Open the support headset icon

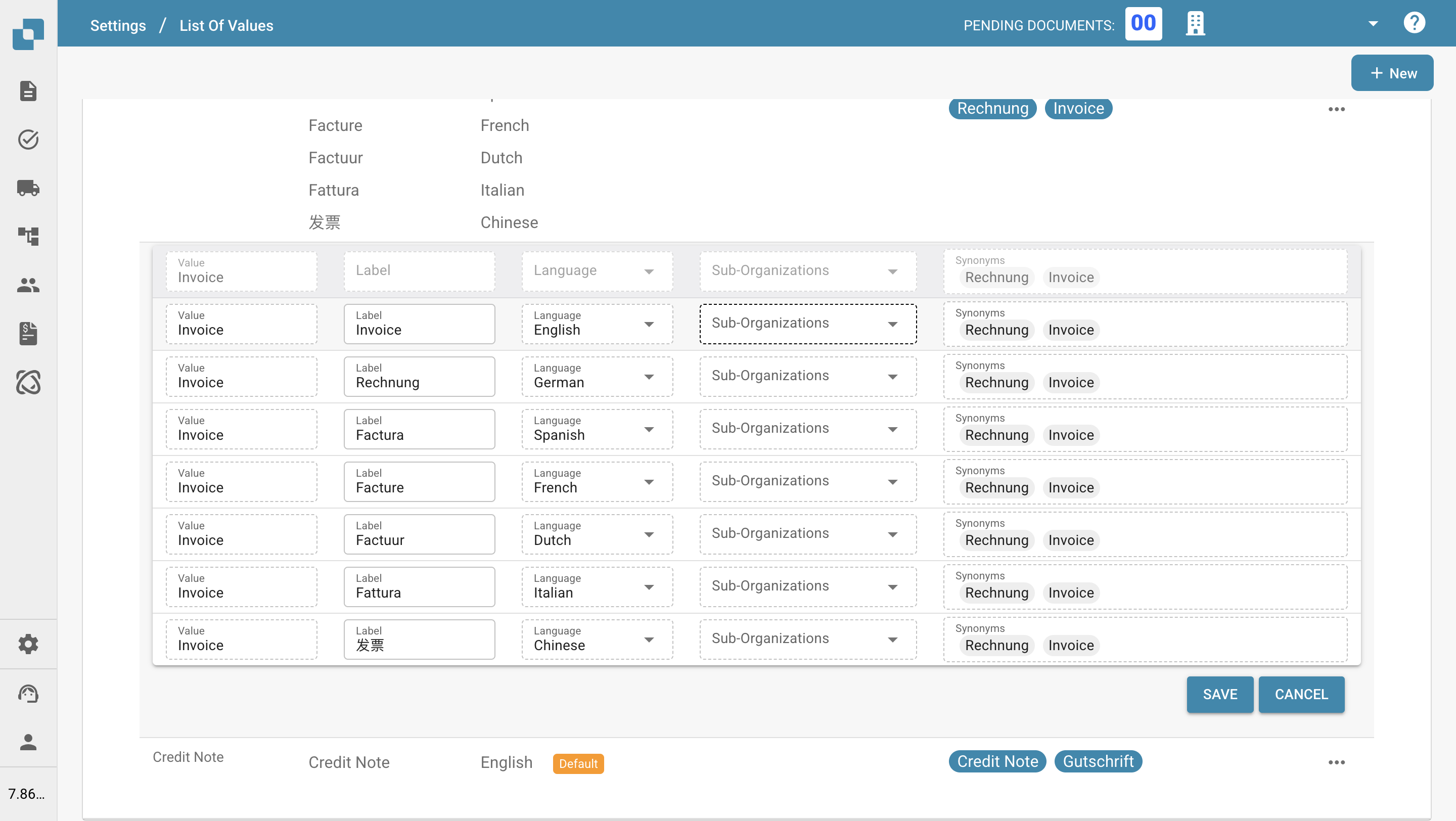tap(28, 693)
